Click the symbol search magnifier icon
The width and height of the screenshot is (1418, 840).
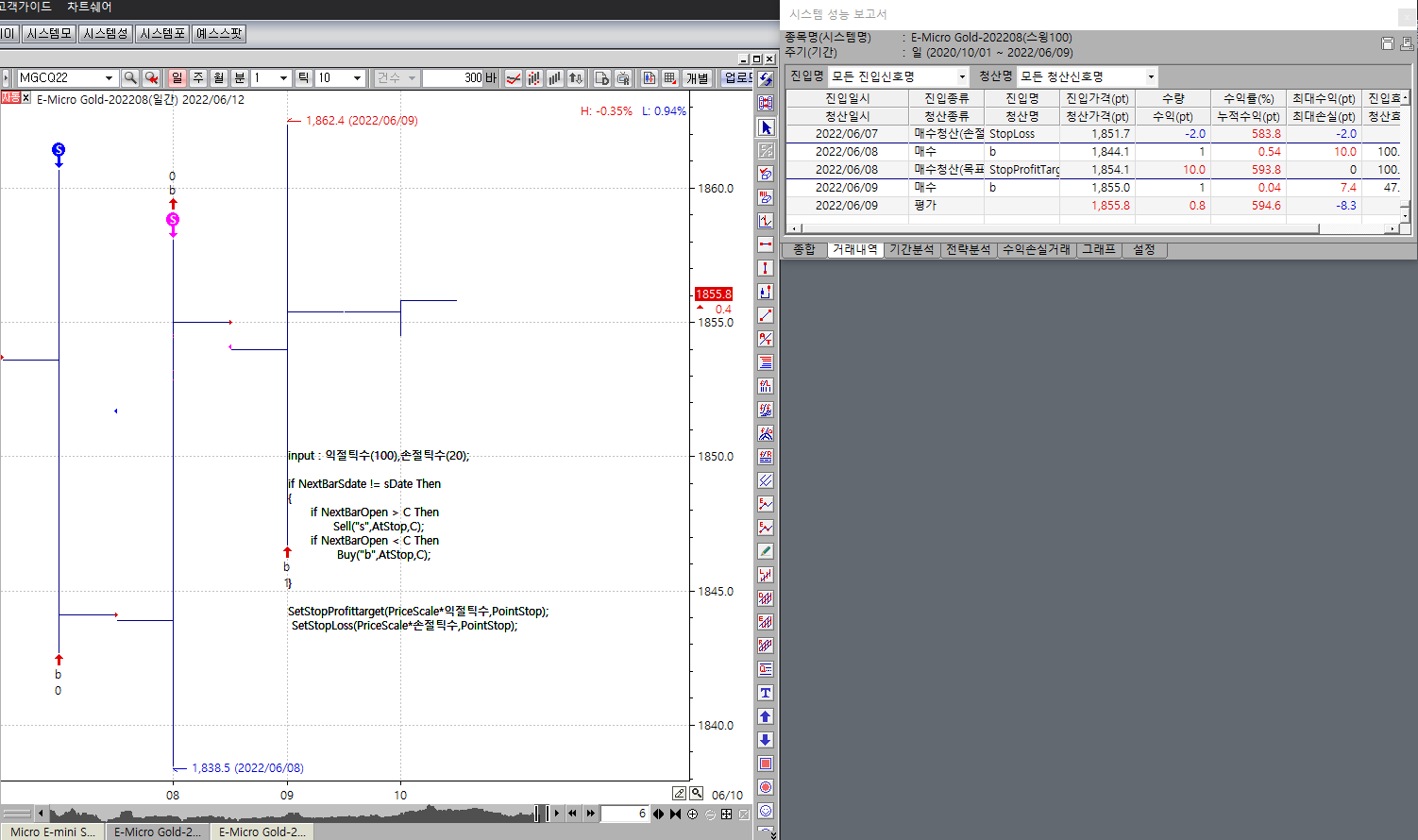click(x=130, y=78)
